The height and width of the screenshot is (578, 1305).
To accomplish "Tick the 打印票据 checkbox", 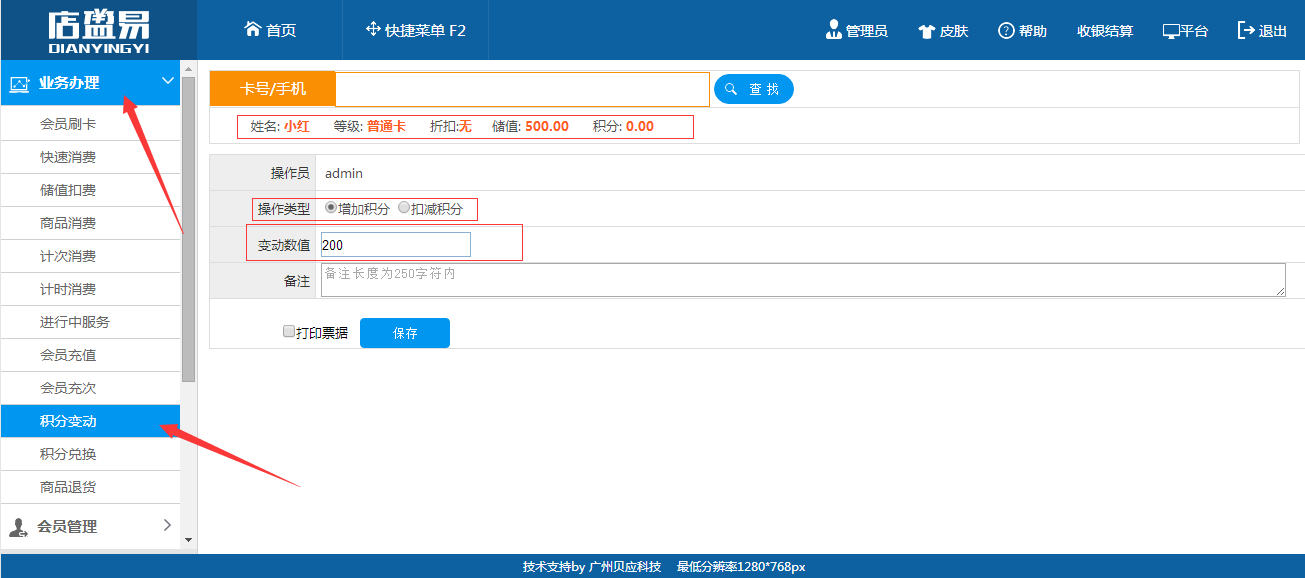I will point(289,331).
